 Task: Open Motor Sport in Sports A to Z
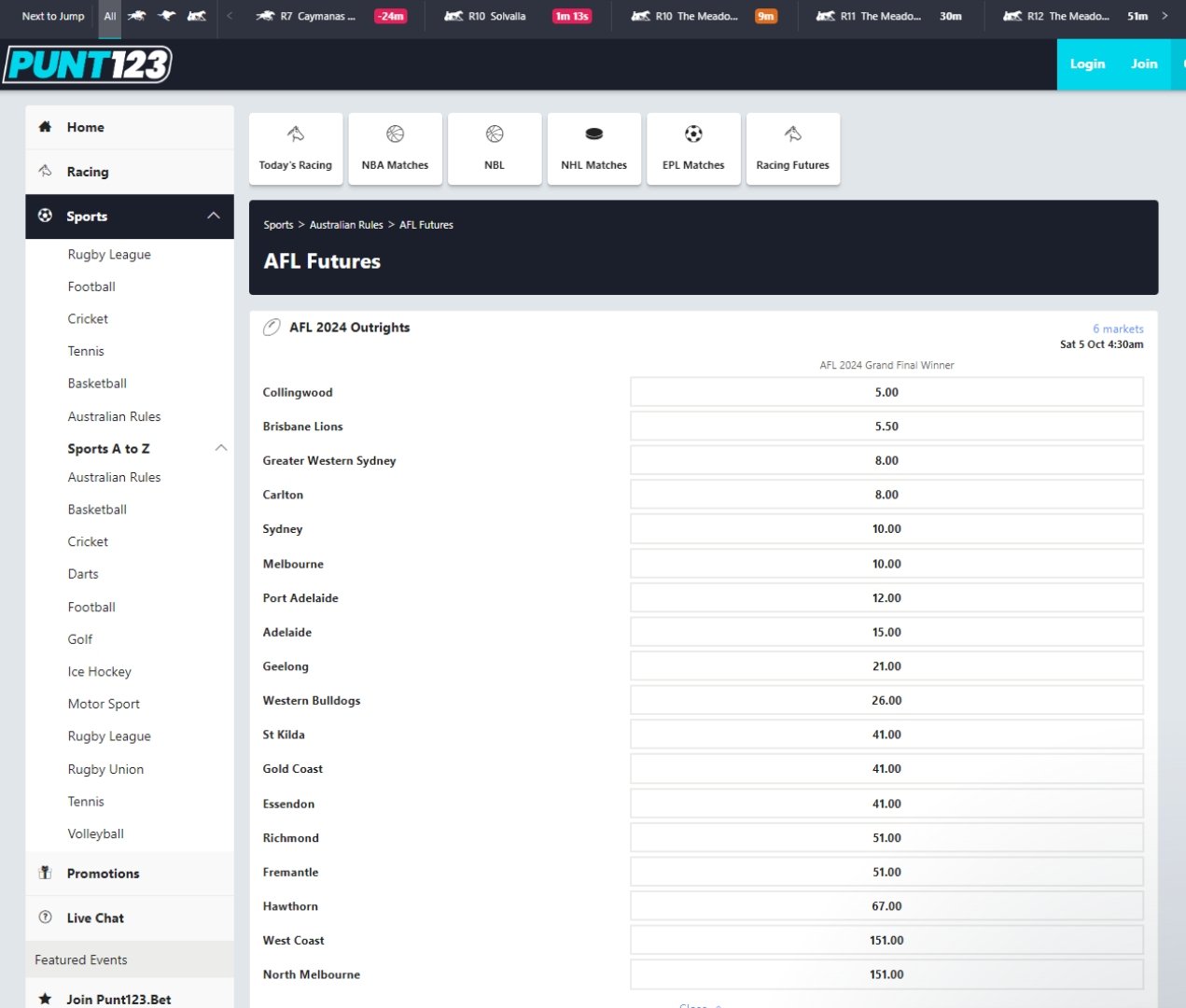tap(104, 704)
